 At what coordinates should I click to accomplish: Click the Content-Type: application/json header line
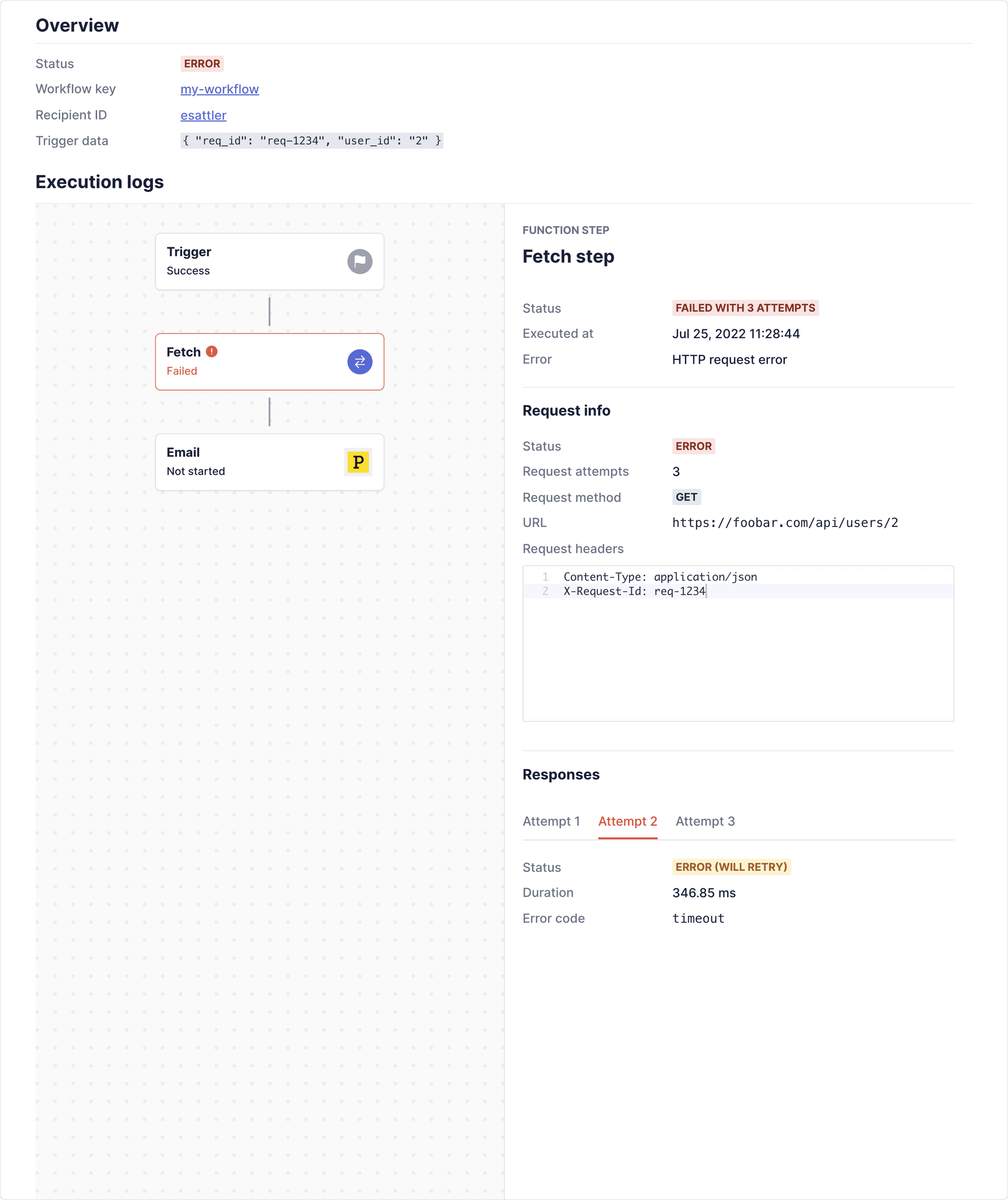tap(660, 576)
